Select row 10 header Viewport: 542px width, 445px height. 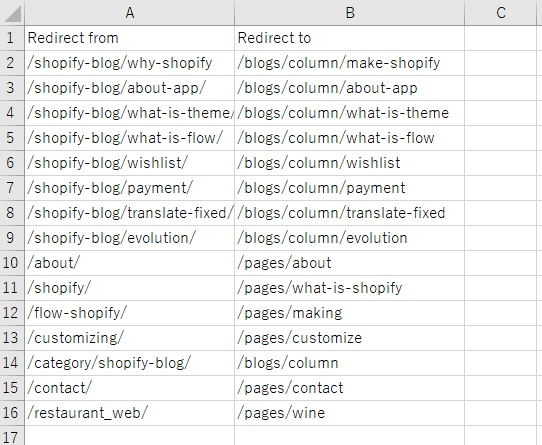(x=12, y=263)
